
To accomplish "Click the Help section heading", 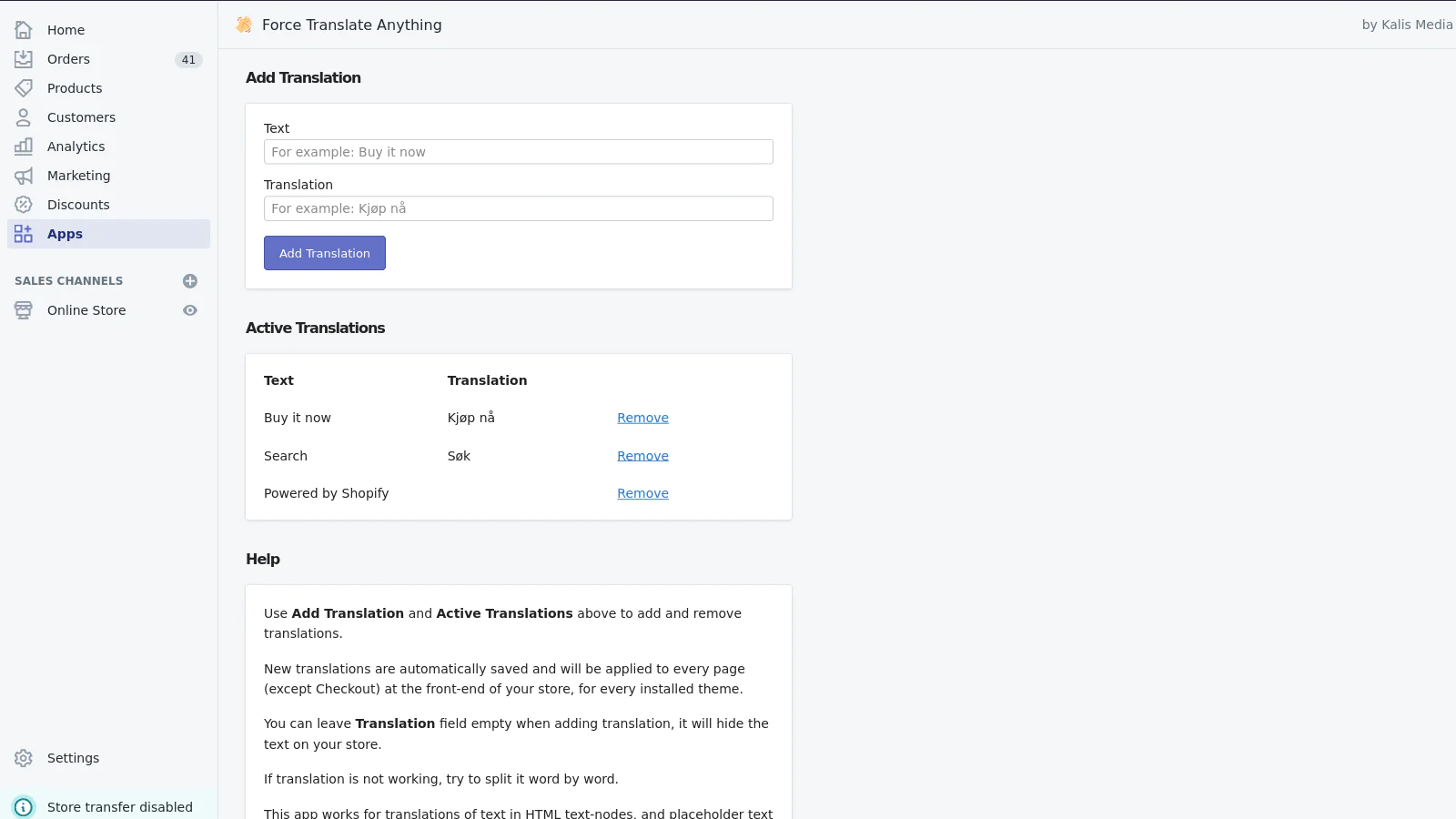I will (263, 559).
